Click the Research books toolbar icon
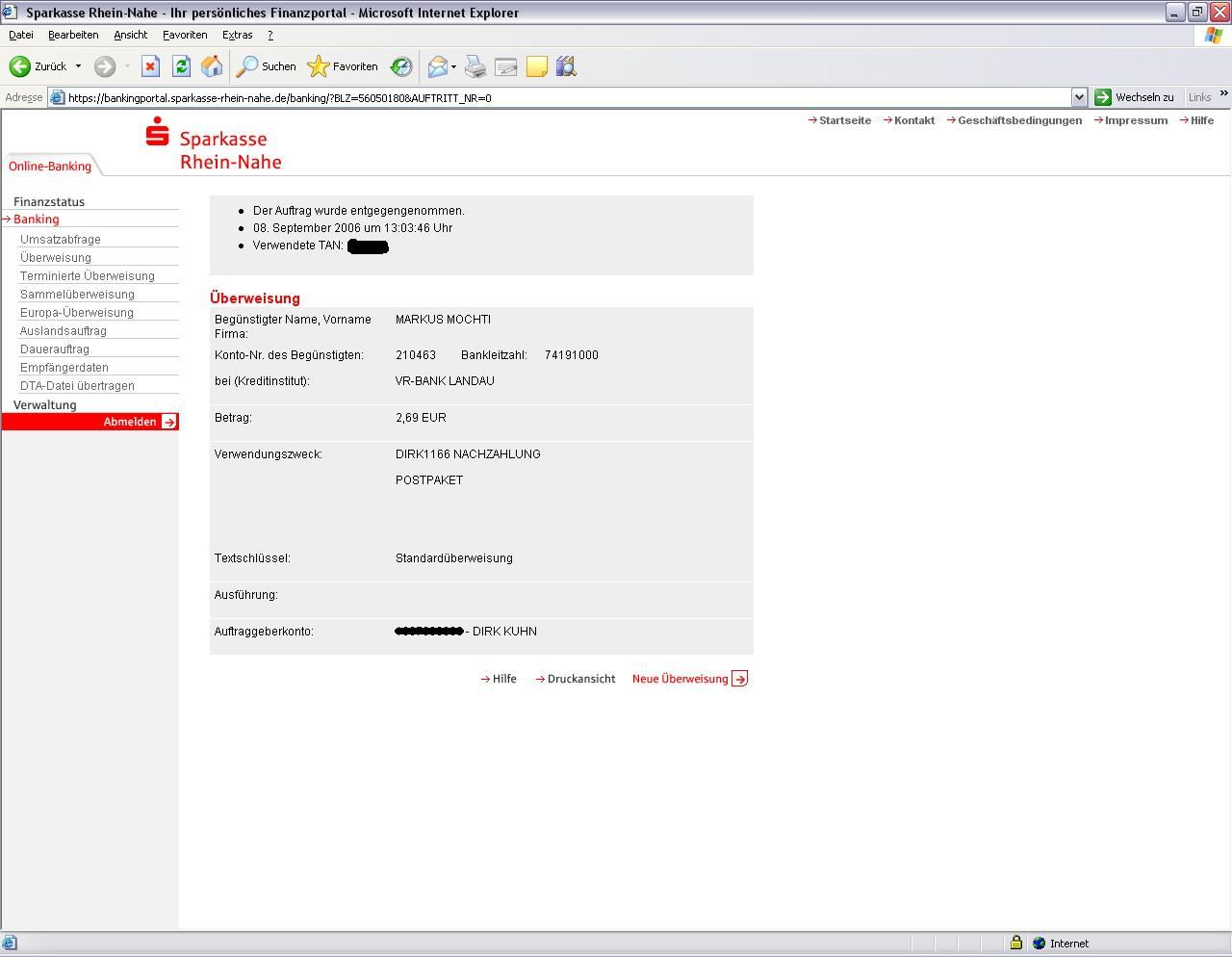The height and width of the screenshot is (957, 1232). [566, 66]
